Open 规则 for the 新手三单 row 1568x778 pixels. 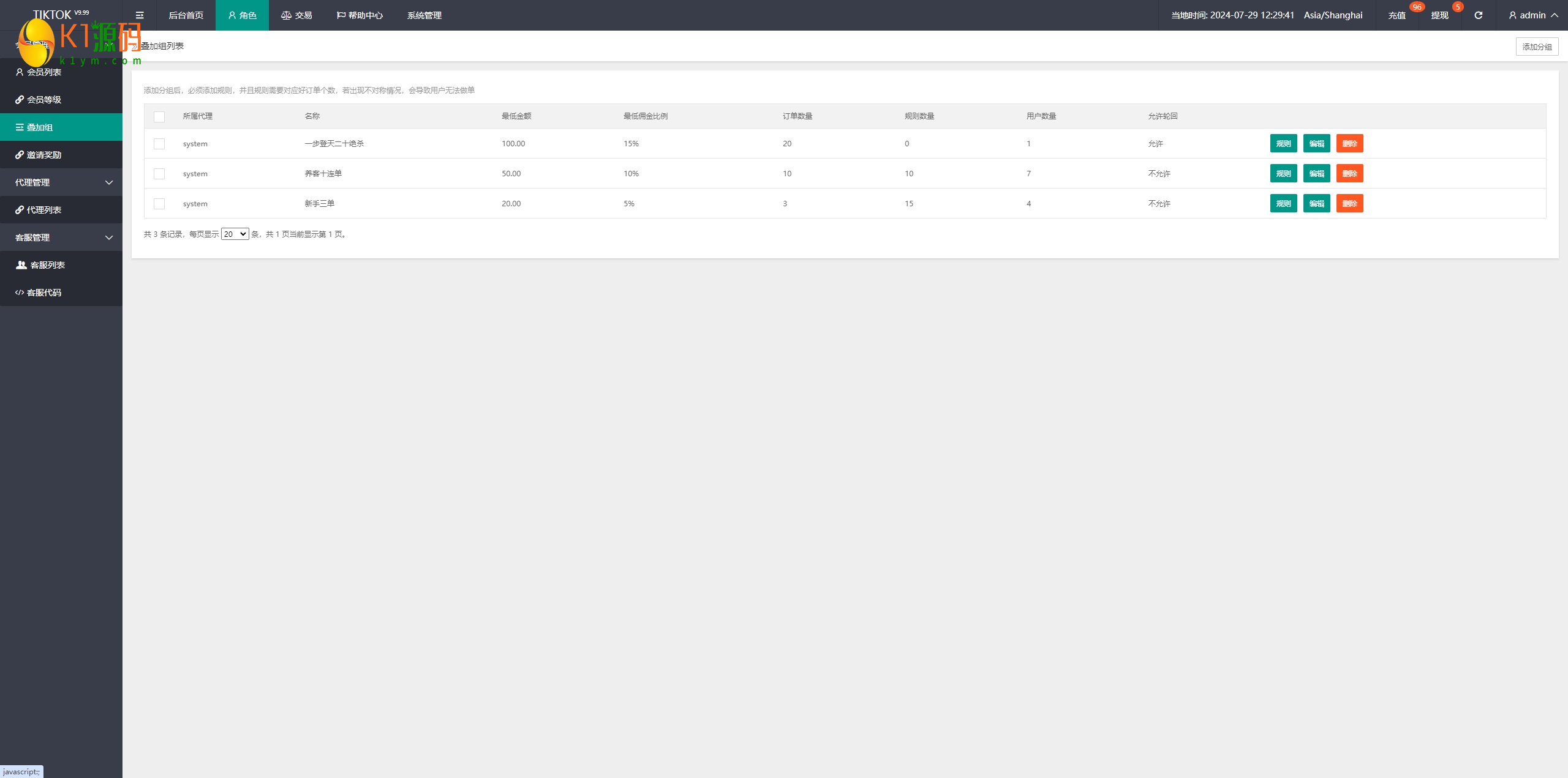pyautogui.click(x=1283, y=204)
